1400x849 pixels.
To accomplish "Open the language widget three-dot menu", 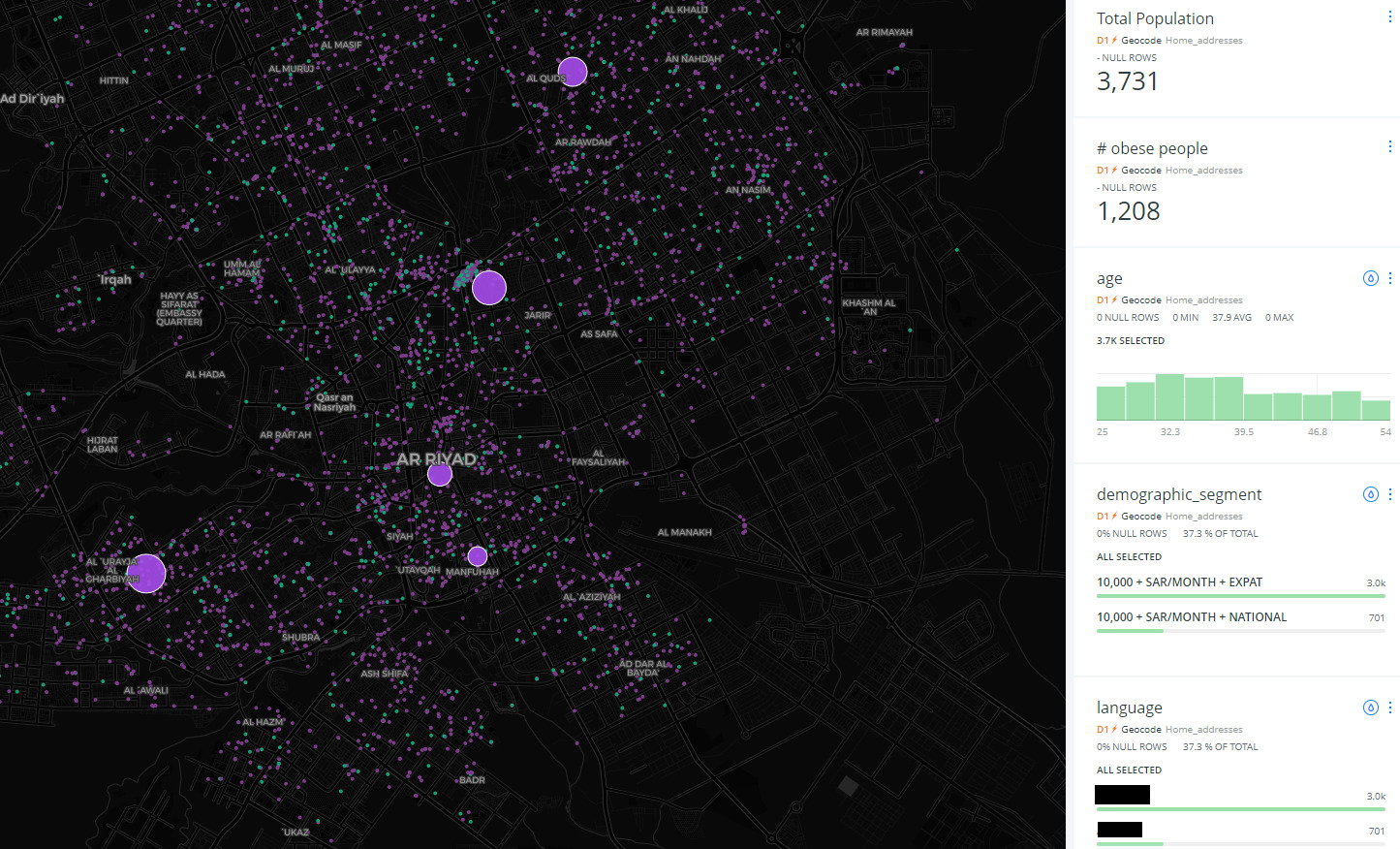I will 1389,707.
